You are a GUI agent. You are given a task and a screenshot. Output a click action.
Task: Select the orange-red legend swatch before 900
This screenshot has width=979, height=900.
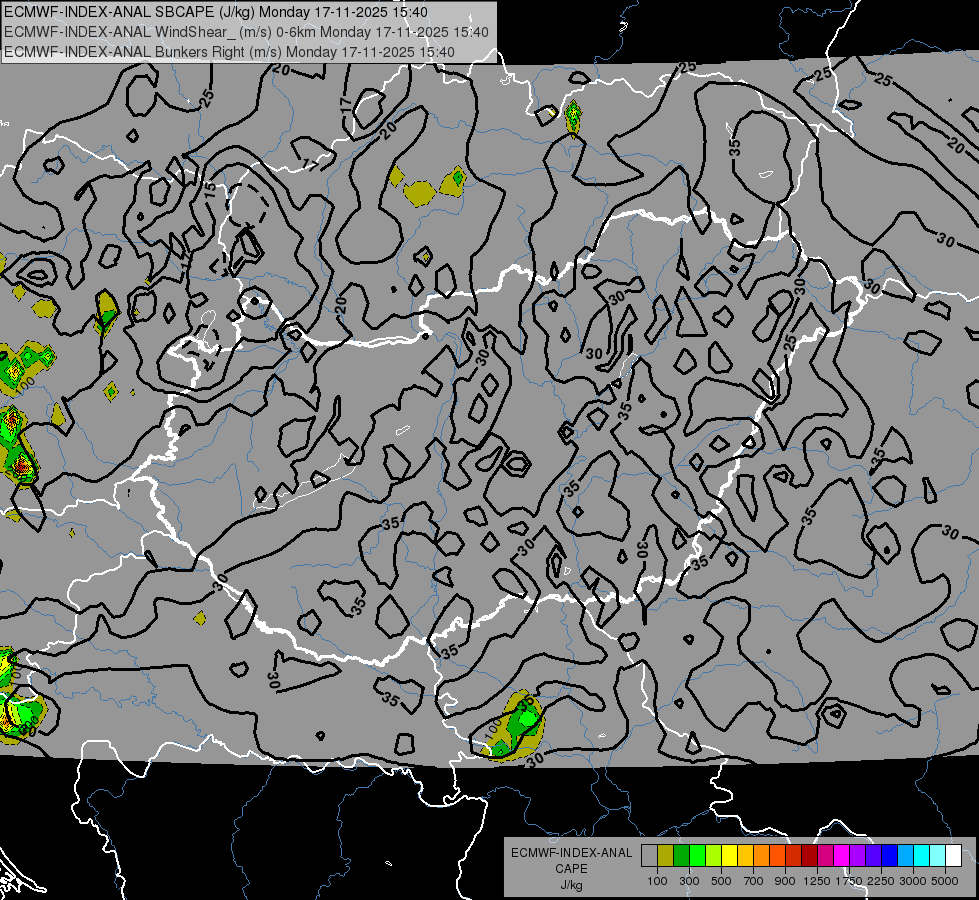coord(777,856)
